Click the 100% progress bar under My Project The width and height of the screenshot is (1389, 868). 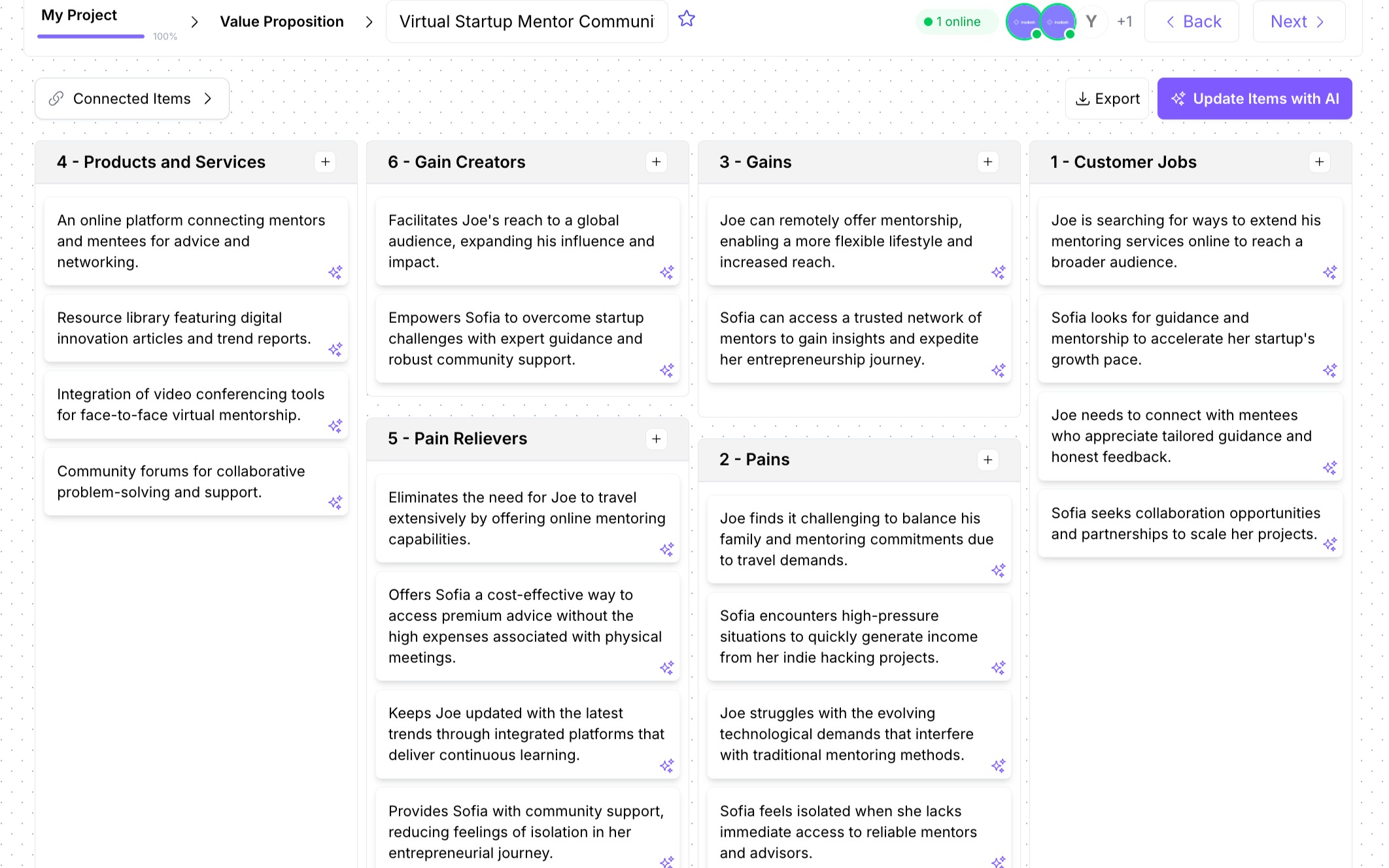coord(90,36)
